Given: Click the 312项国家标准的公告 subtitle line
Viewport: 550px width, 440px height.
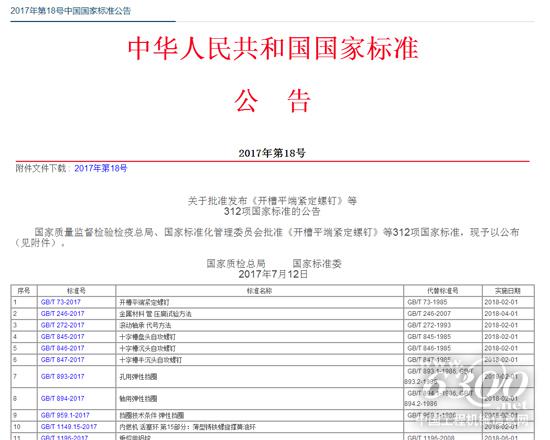Looking at the screenshot, I should (x=272, y=212).
